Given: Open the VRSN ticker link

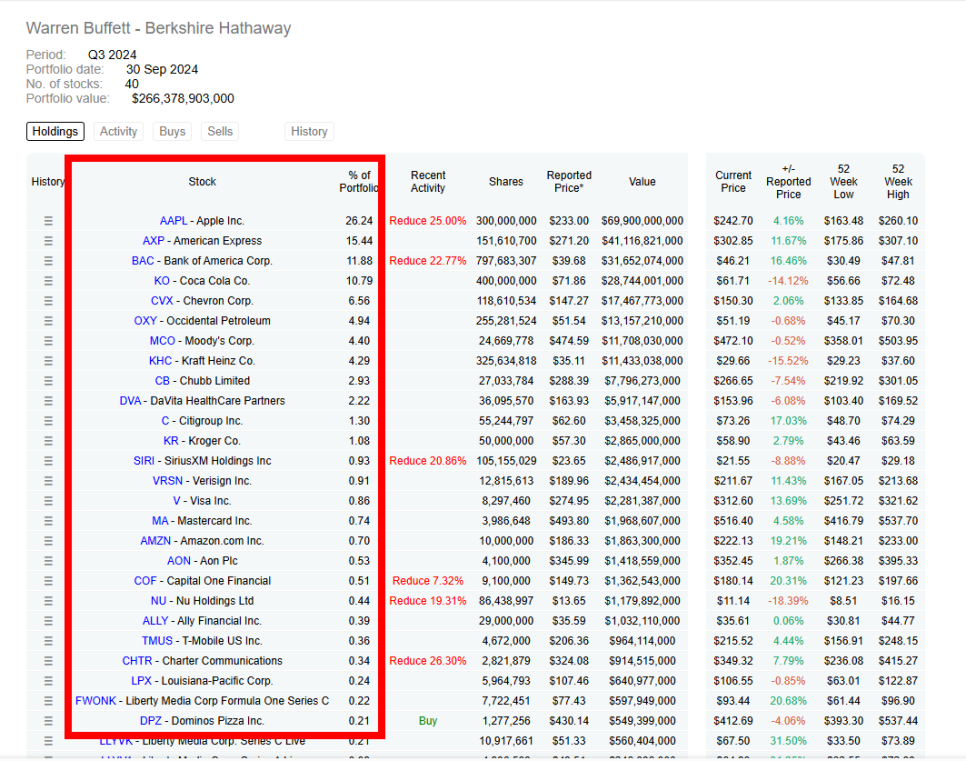Looking at the screenshot, I should coord(168,481).
